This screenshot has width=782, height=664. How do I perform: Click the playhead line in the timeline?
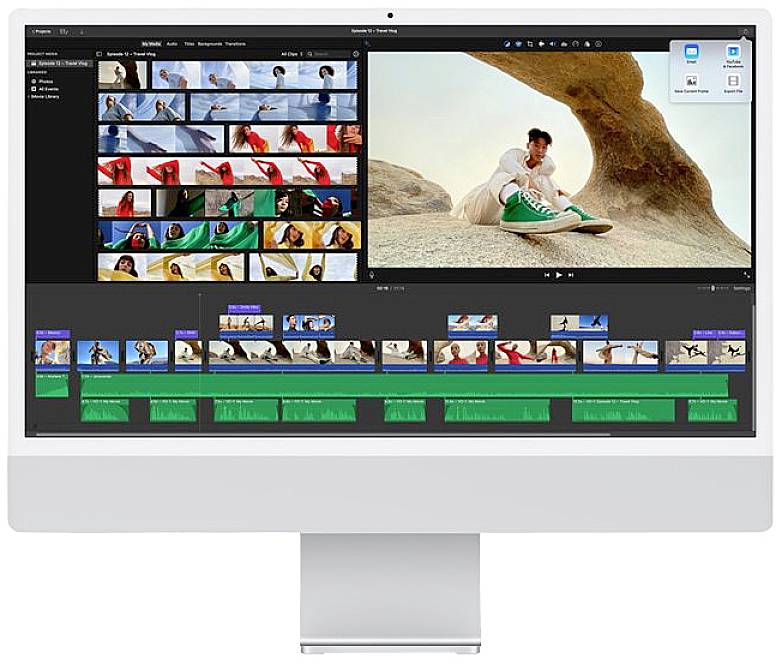coord(200,362)
